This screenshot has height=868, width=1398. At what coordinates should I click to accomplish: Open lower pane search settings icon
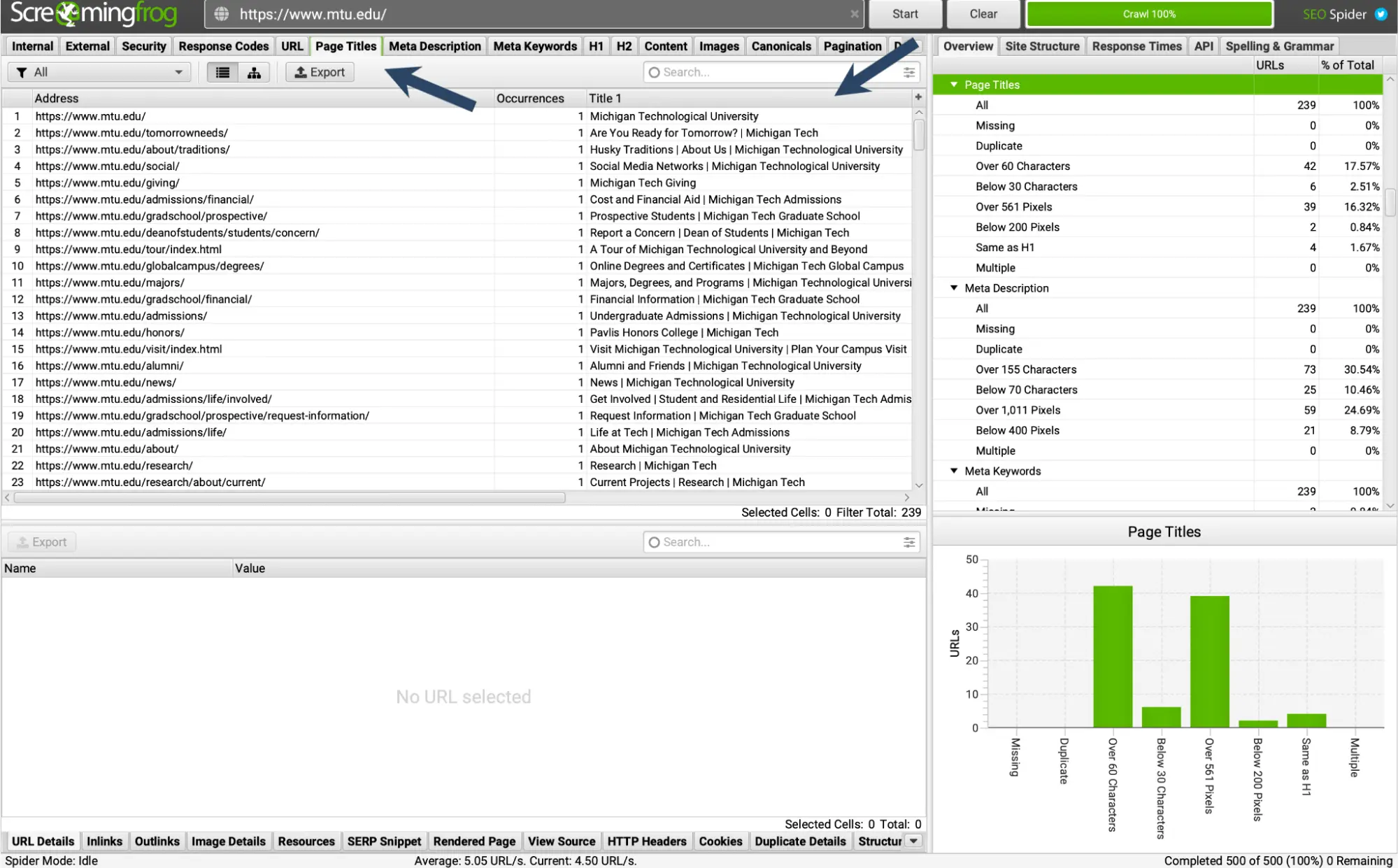click(908, 542)
